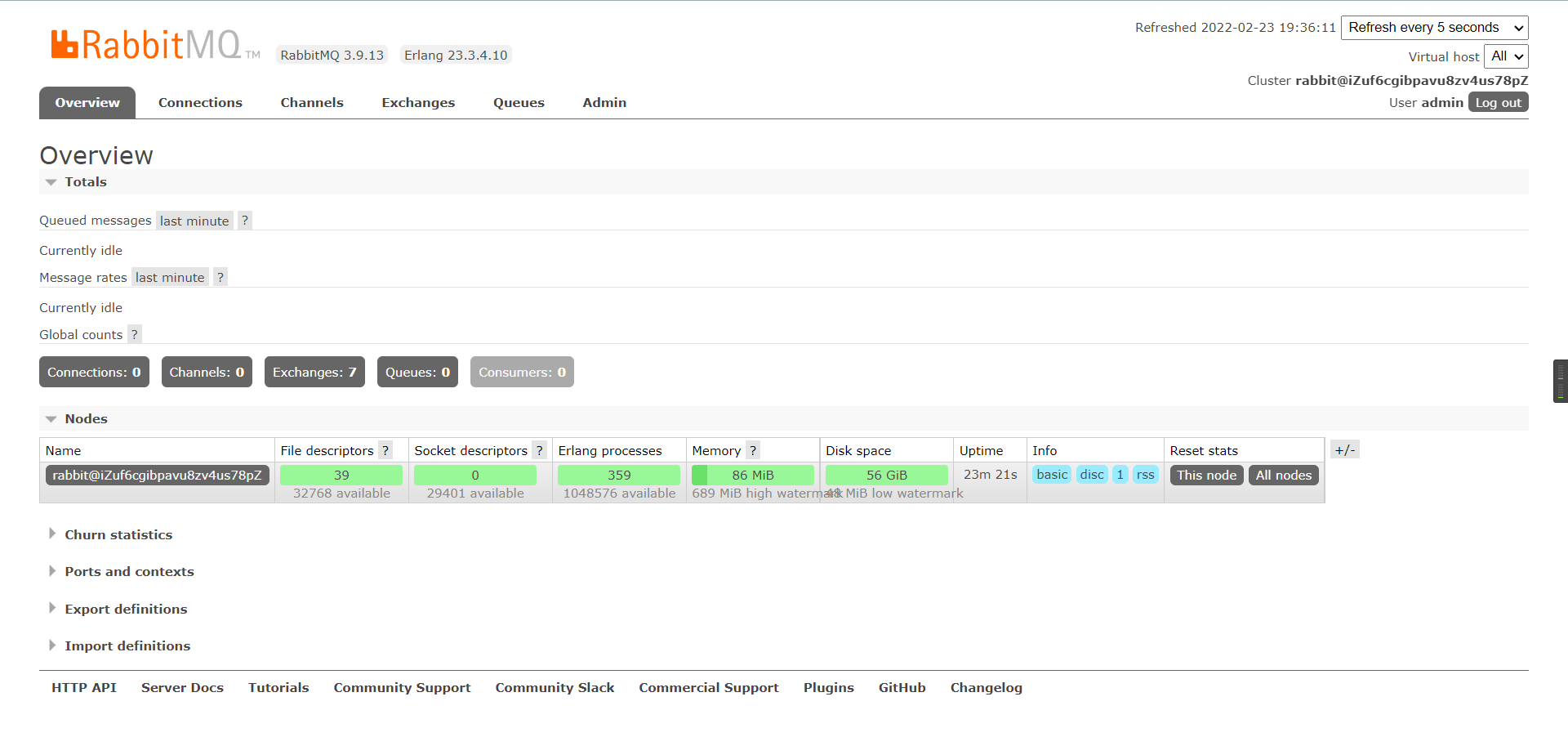Open the Virtual host dropdown
Viewport: 1568px width, 737px height.
1506,56
